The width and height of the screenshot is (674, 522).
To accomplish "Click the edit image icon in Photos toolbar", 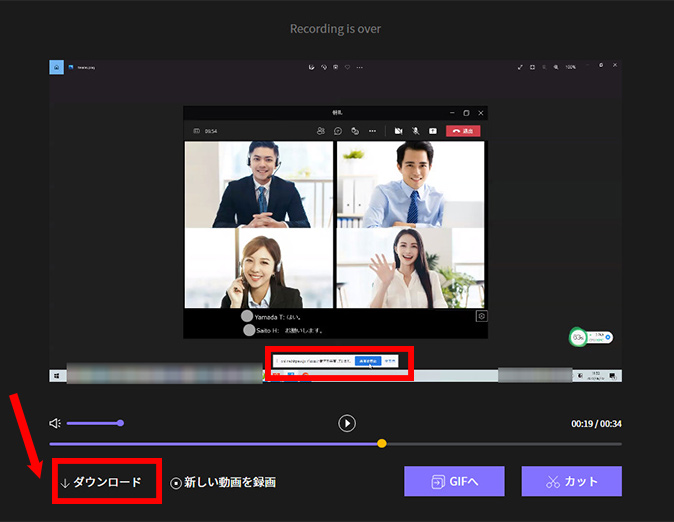I will (x=312, y=67).
